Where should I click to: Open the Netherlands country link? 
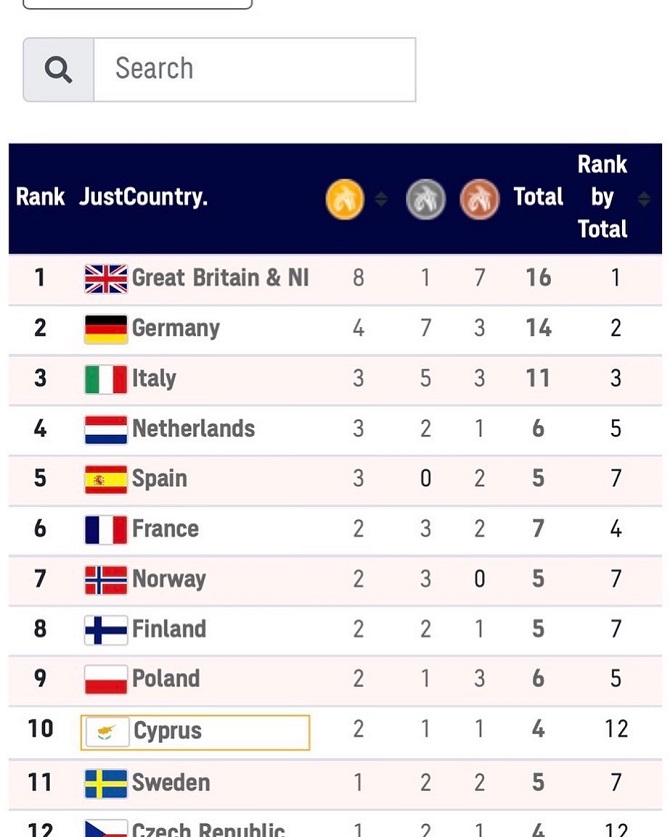pyautogui.click(x=193, y=429)
